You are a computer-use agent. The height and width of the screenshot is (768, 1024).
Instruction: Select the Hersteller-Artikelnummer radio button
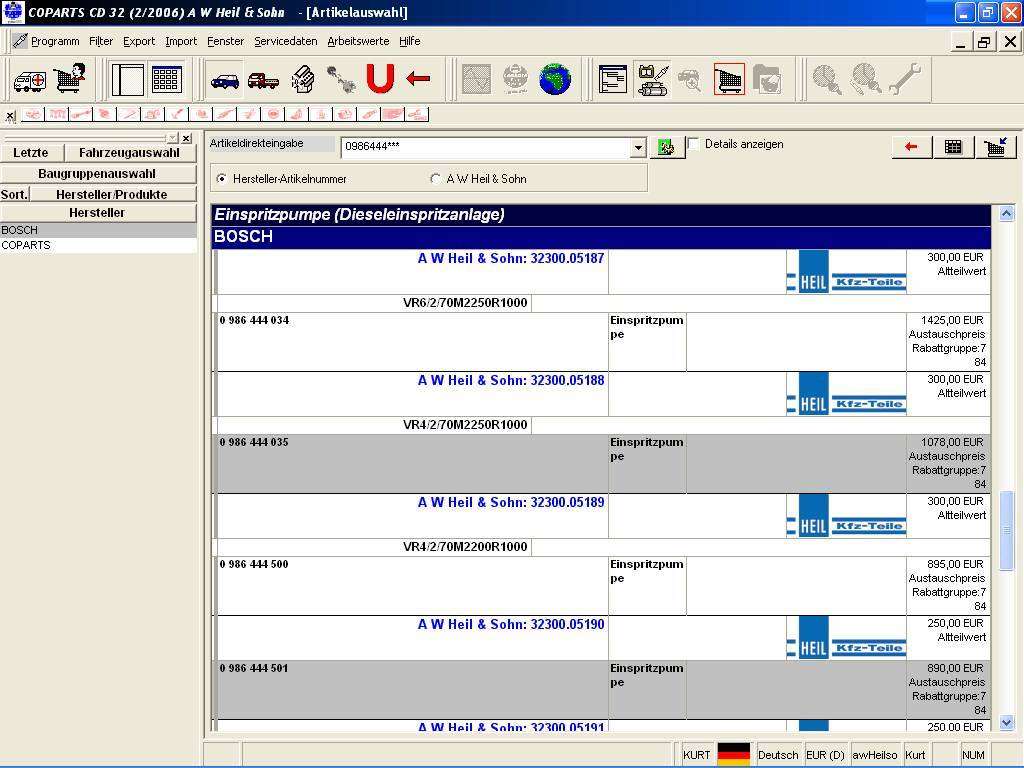[222, 178]
